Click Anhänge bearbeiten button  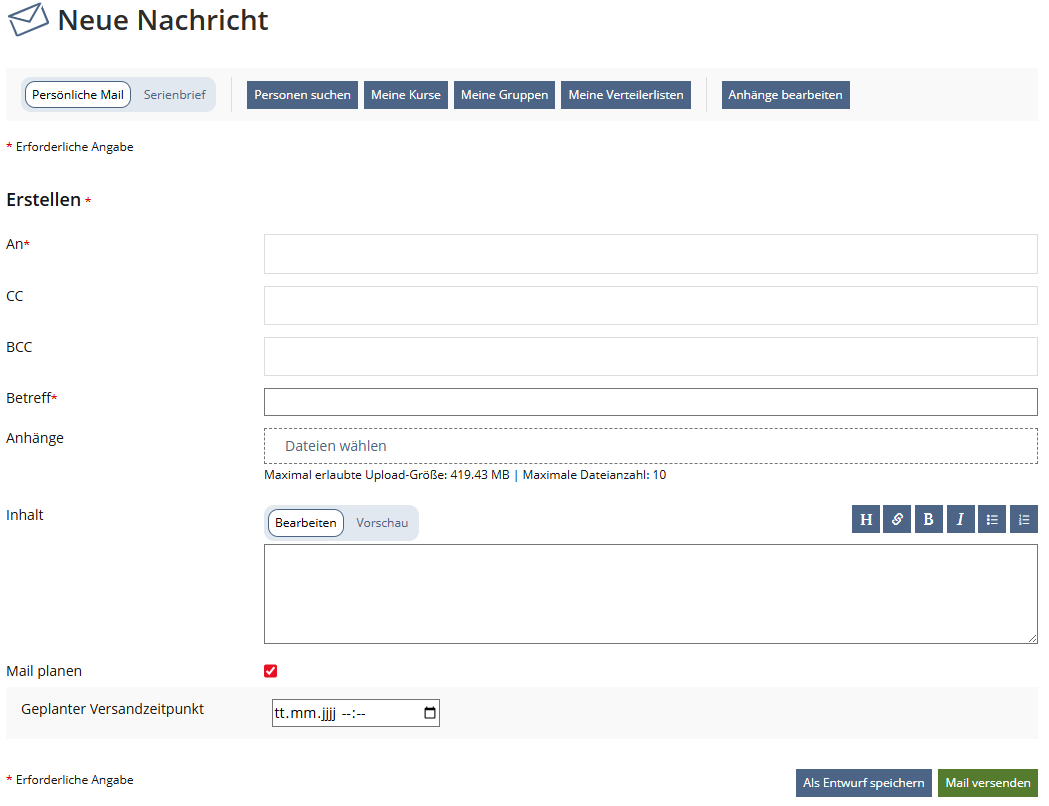click(785, 95)
